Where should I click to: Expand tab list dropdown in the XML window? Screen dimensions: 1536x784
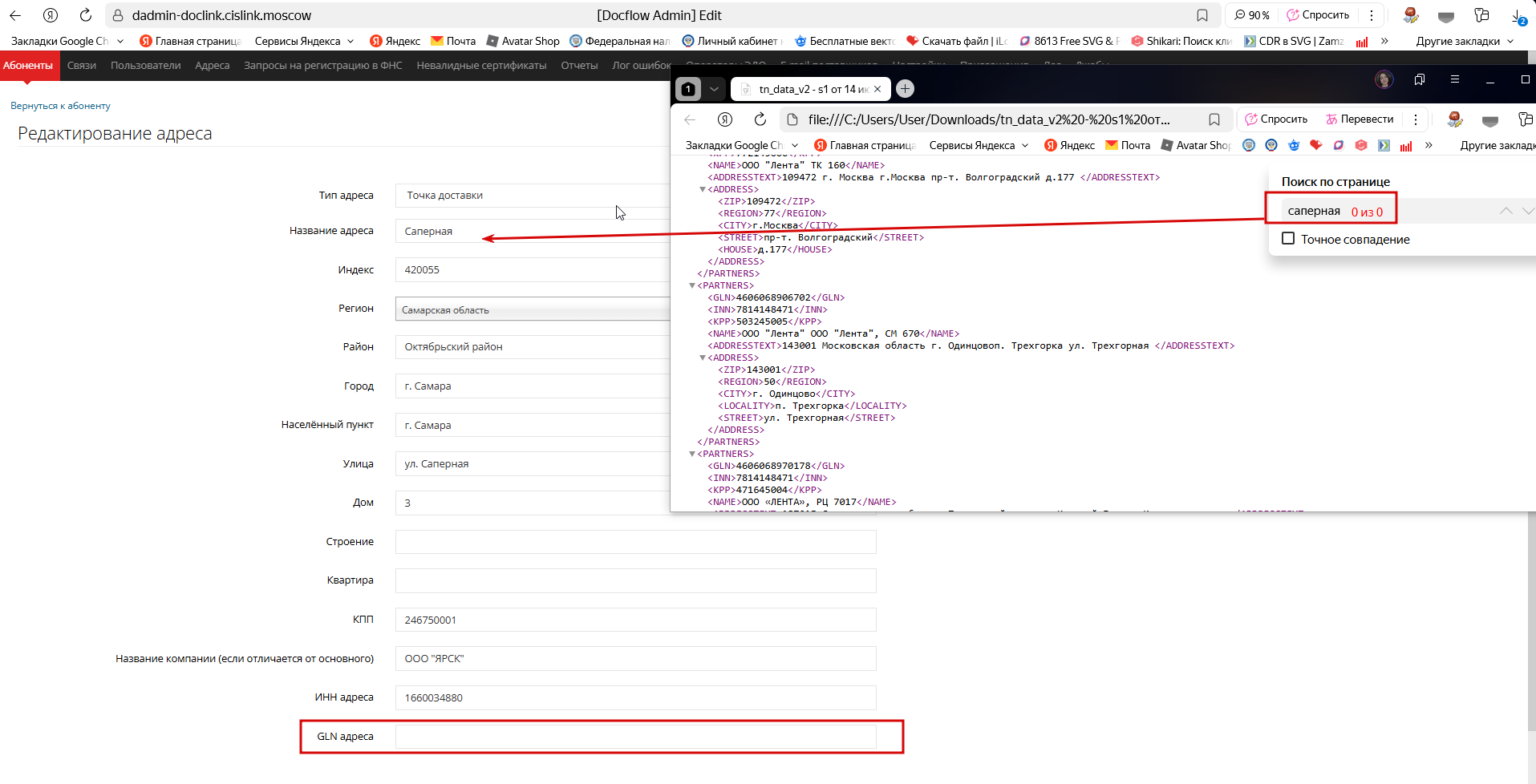tap(714, 89)
